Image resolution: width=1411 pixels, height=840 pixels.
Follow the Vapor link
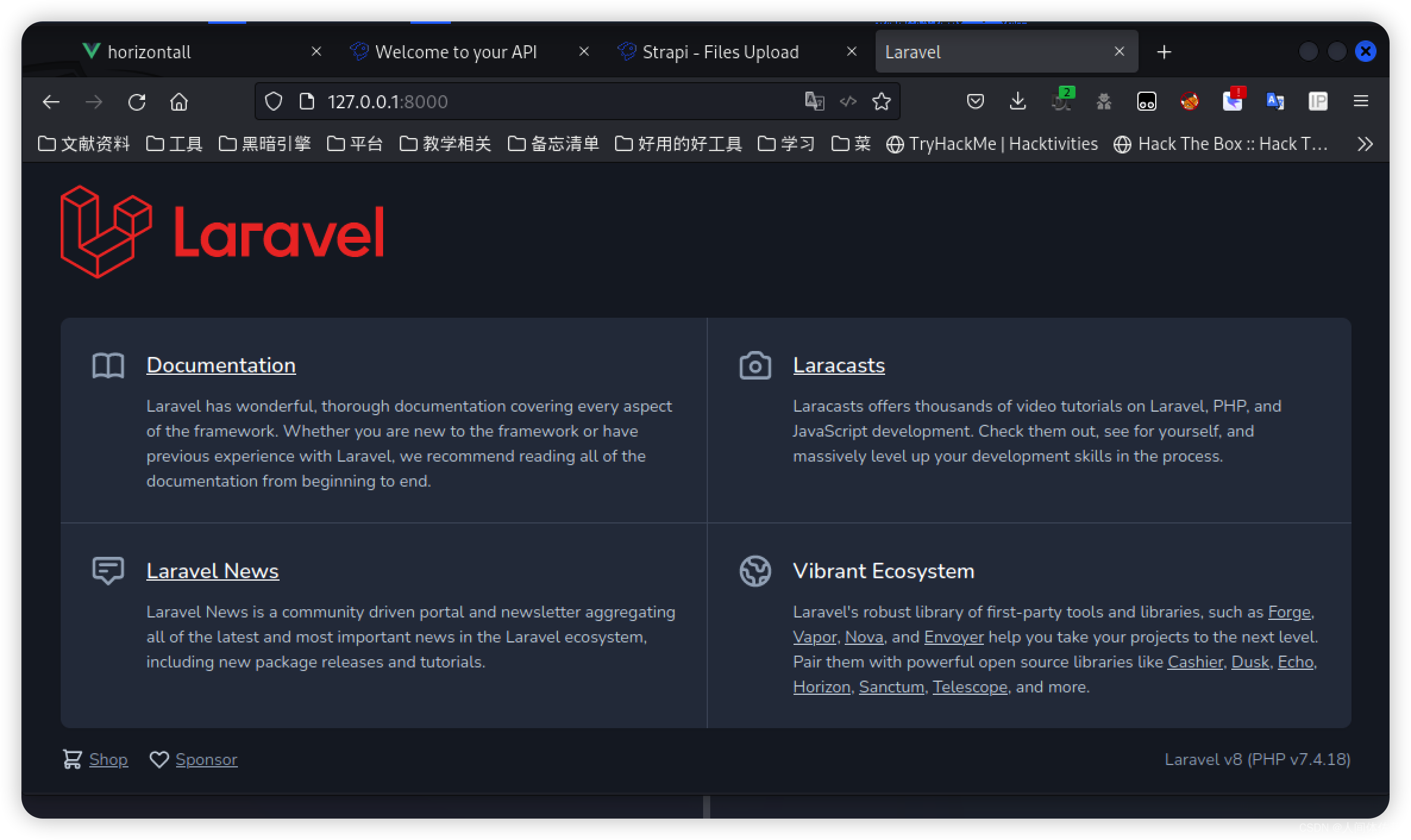tap(814, 637)
